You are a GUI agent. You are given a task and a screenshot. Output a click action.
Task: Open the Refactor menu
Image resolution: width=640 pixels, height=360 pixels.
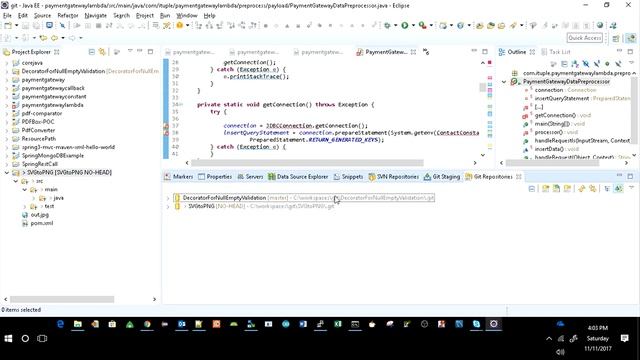(x=68, y=16)
